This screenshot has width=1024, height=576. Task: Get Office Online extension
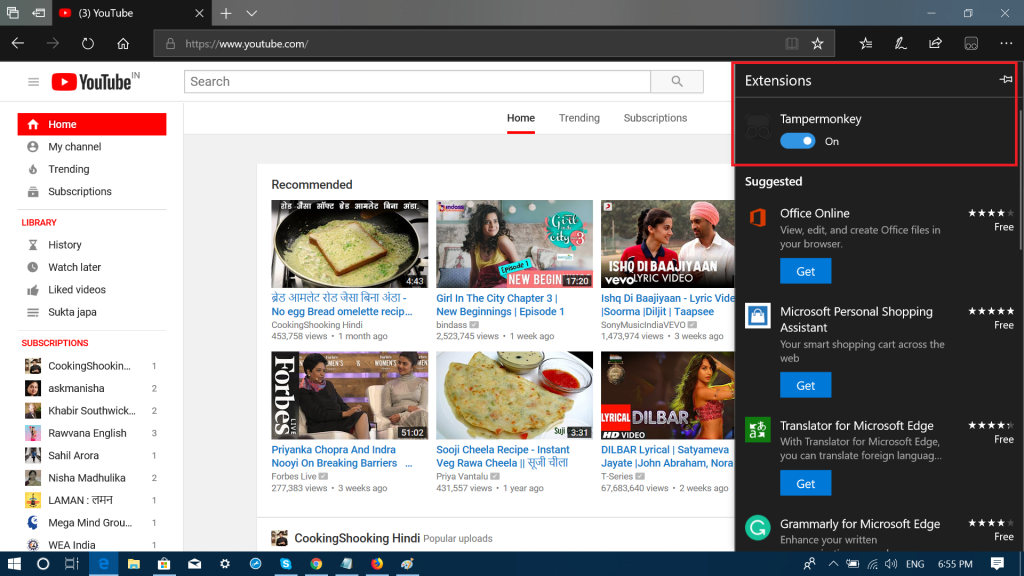[x=805, y=271]
